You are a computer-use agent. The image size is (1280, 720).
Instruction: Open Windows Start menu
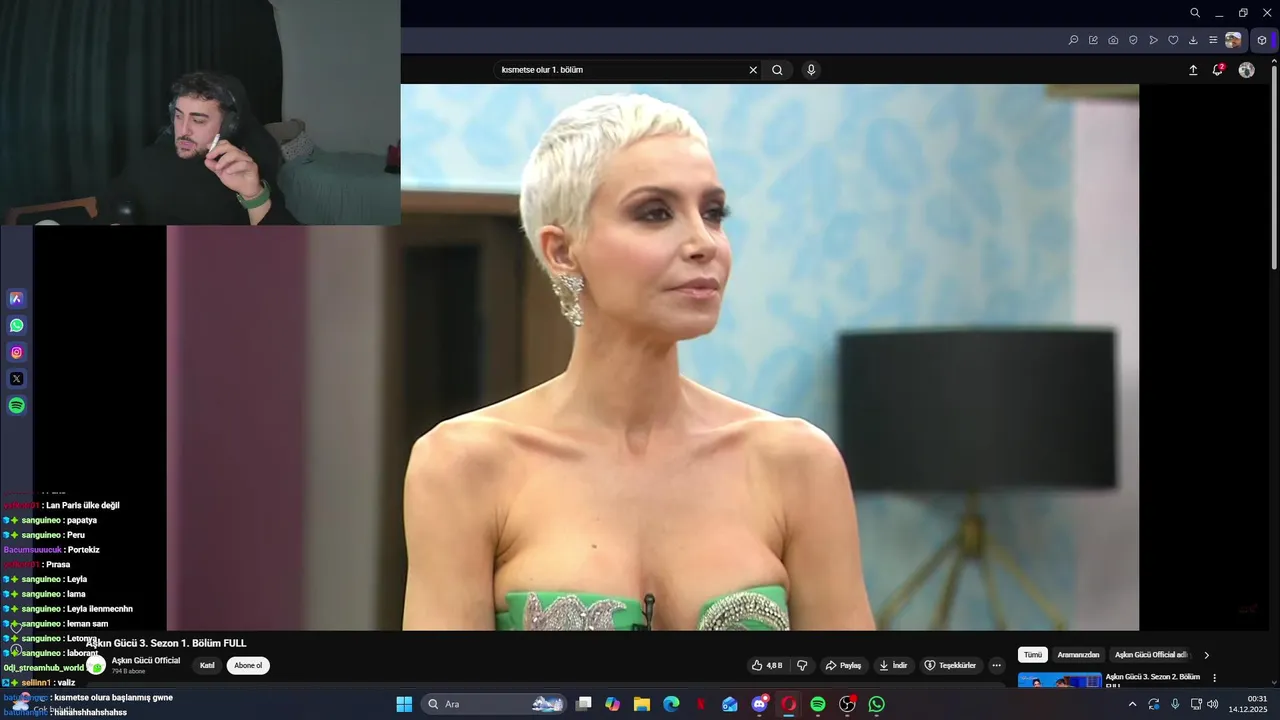coord(404,704)
